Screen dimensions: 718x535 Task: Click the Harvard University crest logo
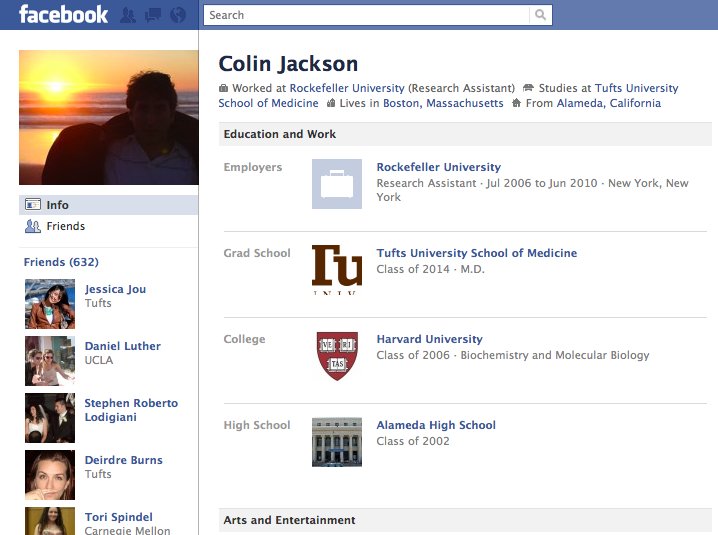[336, 356]
